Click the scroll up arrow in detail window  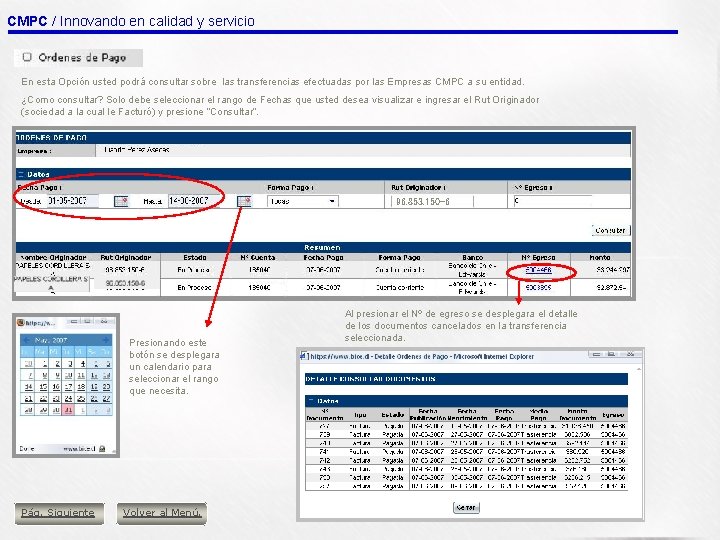point(638,369)
